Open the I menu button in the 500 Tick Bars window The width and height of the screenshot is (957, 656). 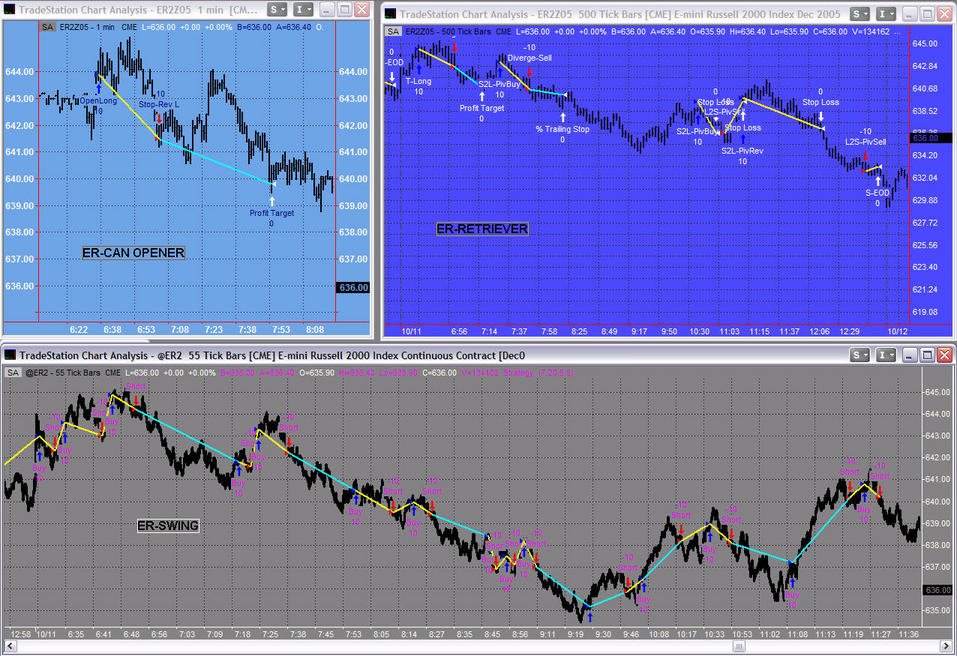tap(885, 14)
